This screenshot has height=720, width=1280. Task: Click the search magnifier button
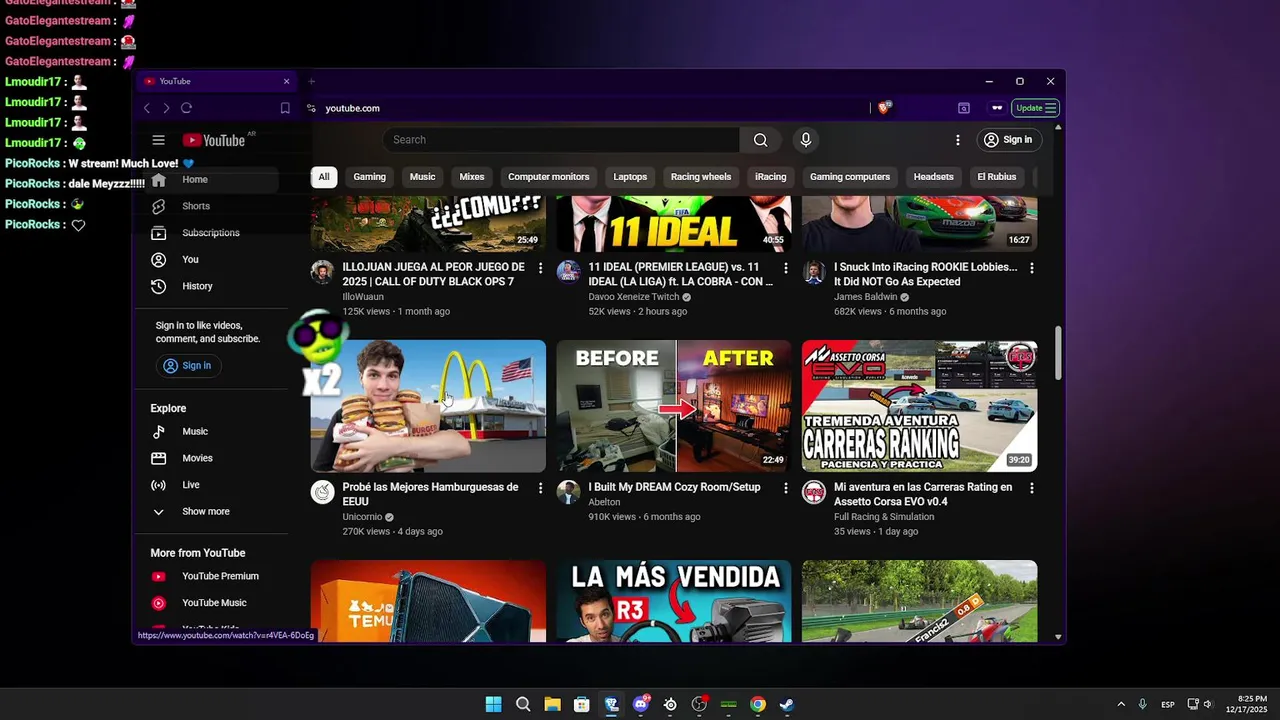coord(761,140)
